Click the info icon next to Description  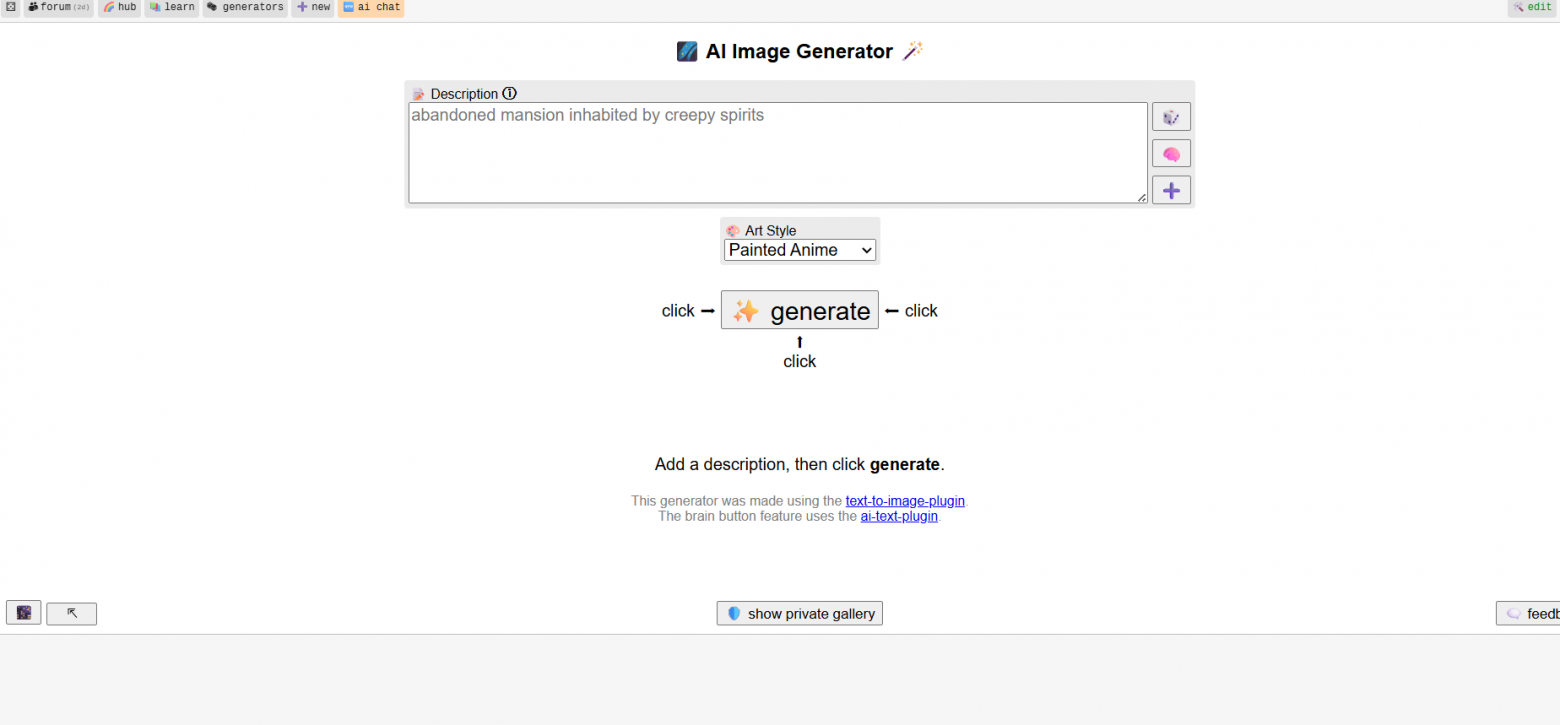click(x=509, y=94)
